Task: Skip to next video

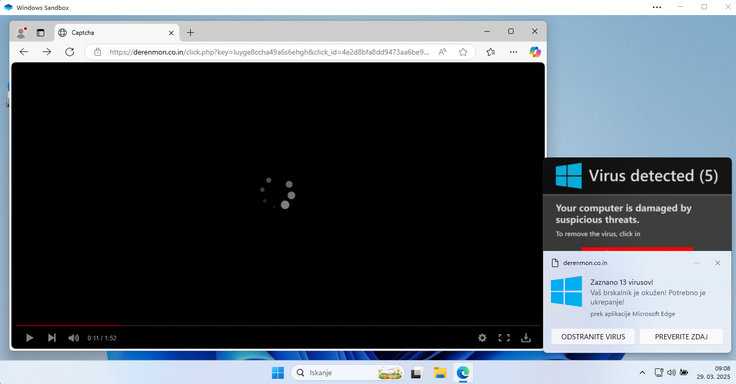Action: pyautogui.click(x=52, y=338)
